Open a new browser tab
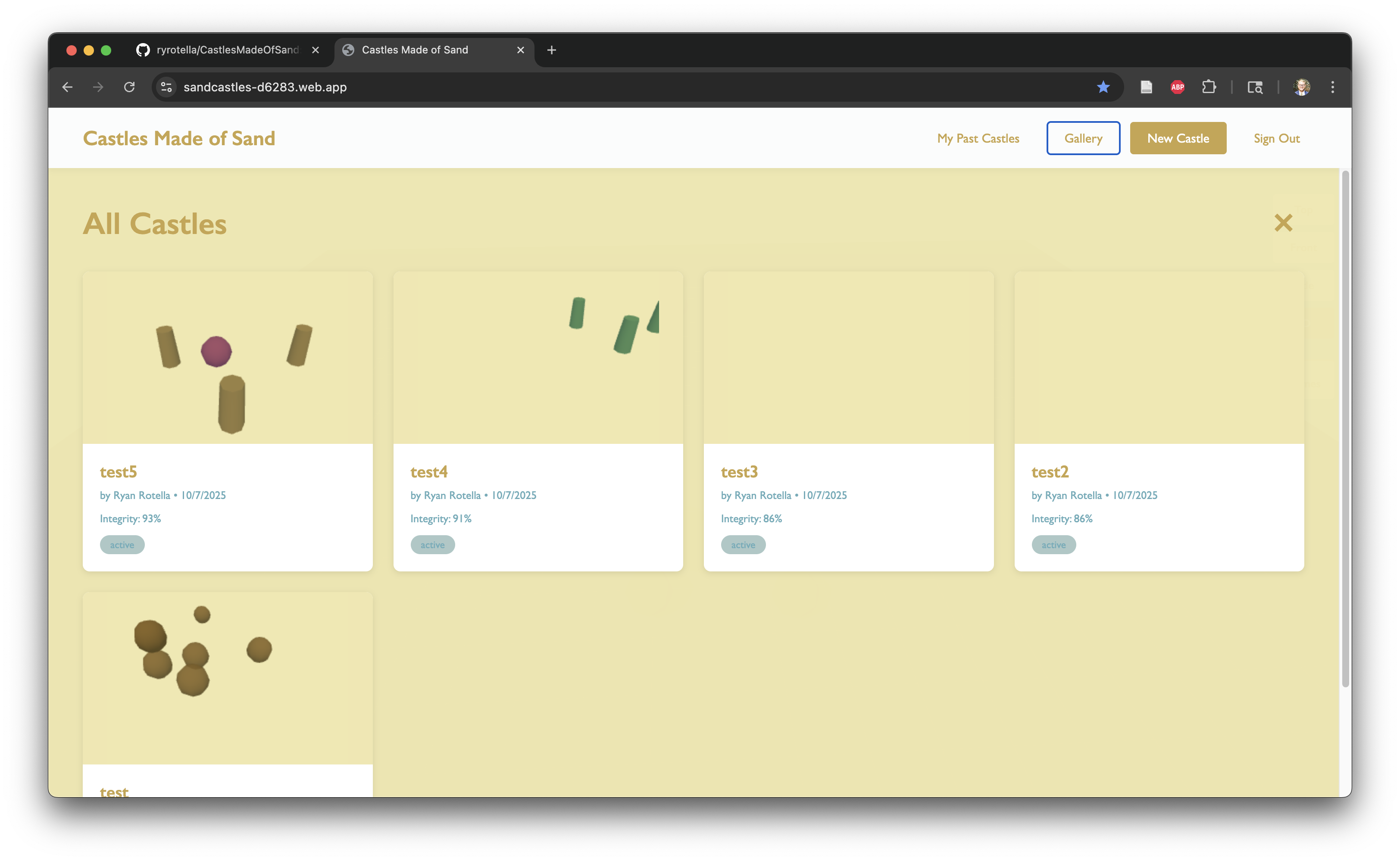 551,50
